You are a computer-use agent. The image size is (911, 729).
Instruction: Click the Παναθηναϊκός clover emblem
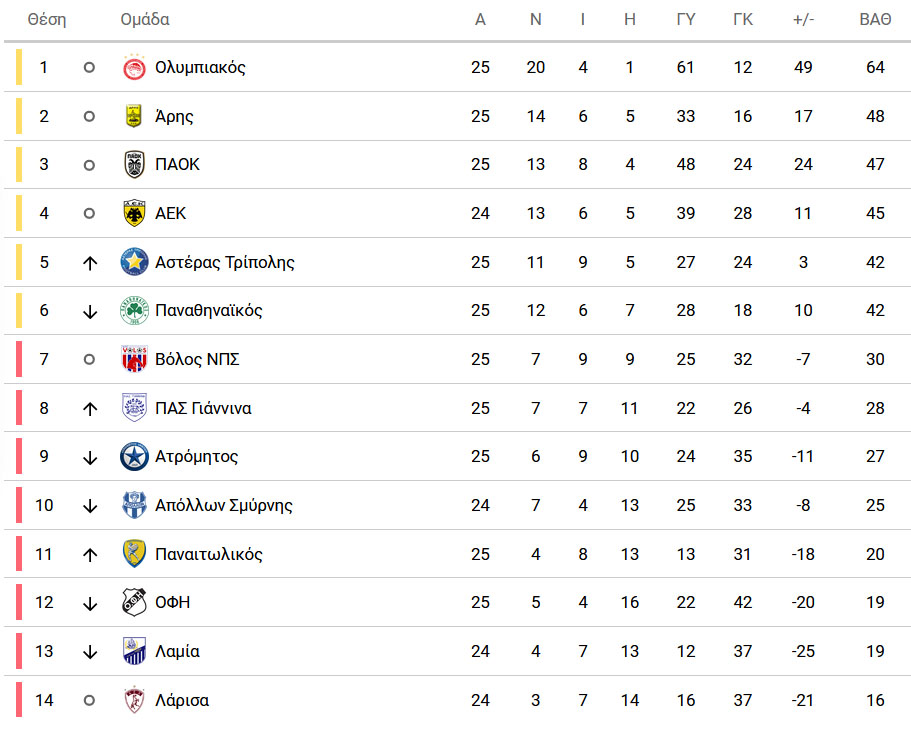[134, 310]
